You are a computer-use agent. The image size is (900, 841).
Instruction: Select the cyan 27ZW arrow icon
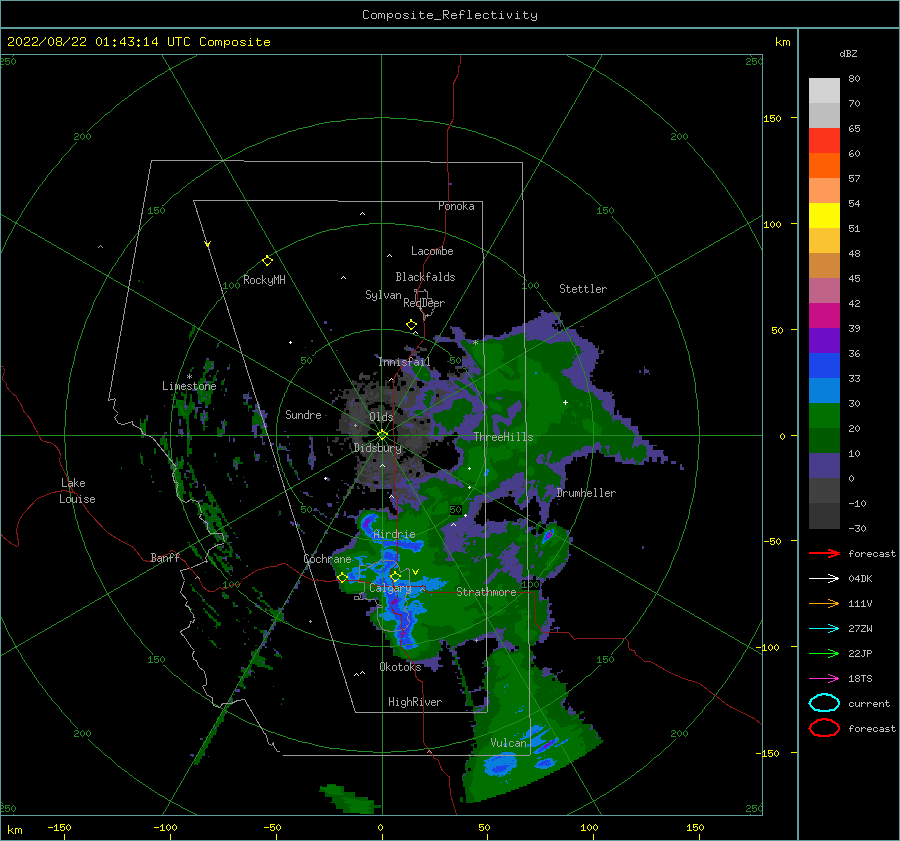click(824, 629)
